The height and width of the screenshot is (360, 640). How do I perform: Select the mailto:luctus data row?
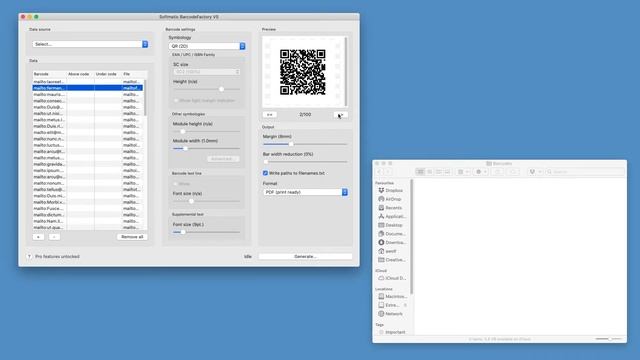click(x=87, y=145)
